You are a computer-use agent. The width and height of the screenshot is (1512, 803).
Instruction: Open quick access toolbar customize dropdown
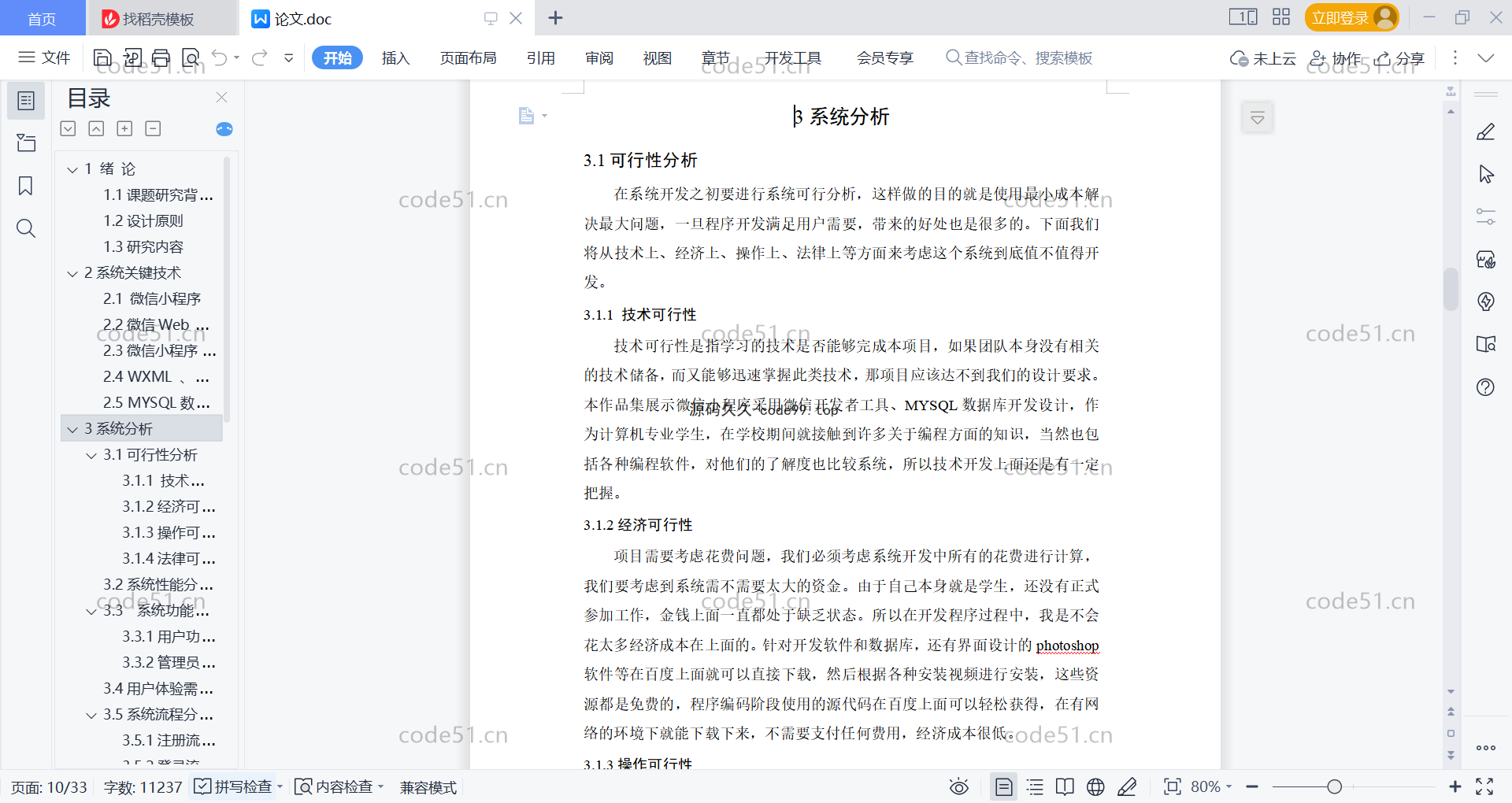(x=289, y=57)
